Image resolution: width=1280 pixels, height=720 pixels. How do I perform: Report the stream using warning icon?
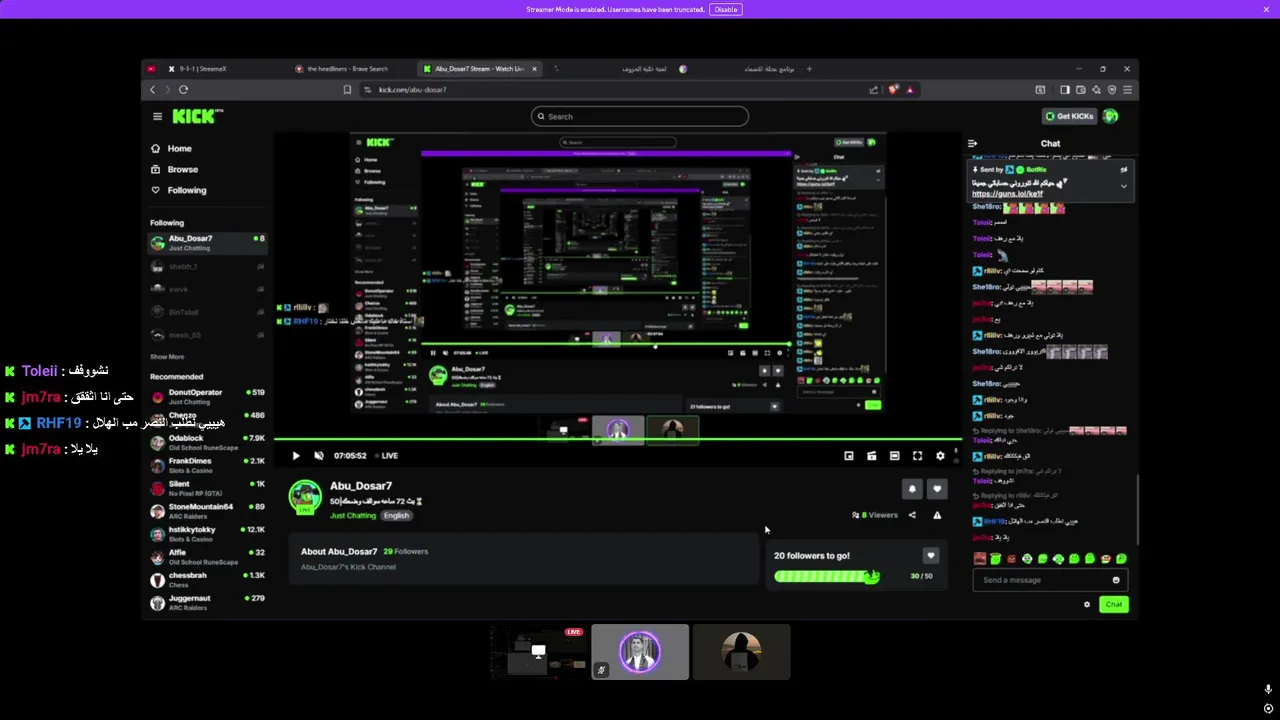(x=937, y=515)
